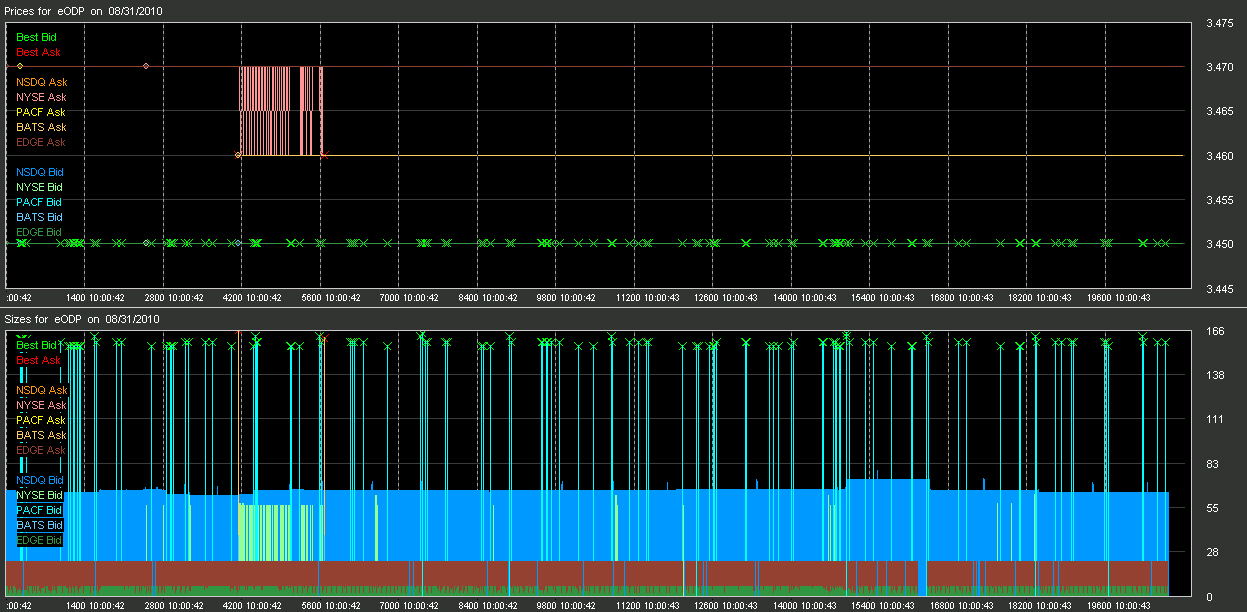Click 'BATS Bid' legend entry in Prices chart

pos(39,217)
